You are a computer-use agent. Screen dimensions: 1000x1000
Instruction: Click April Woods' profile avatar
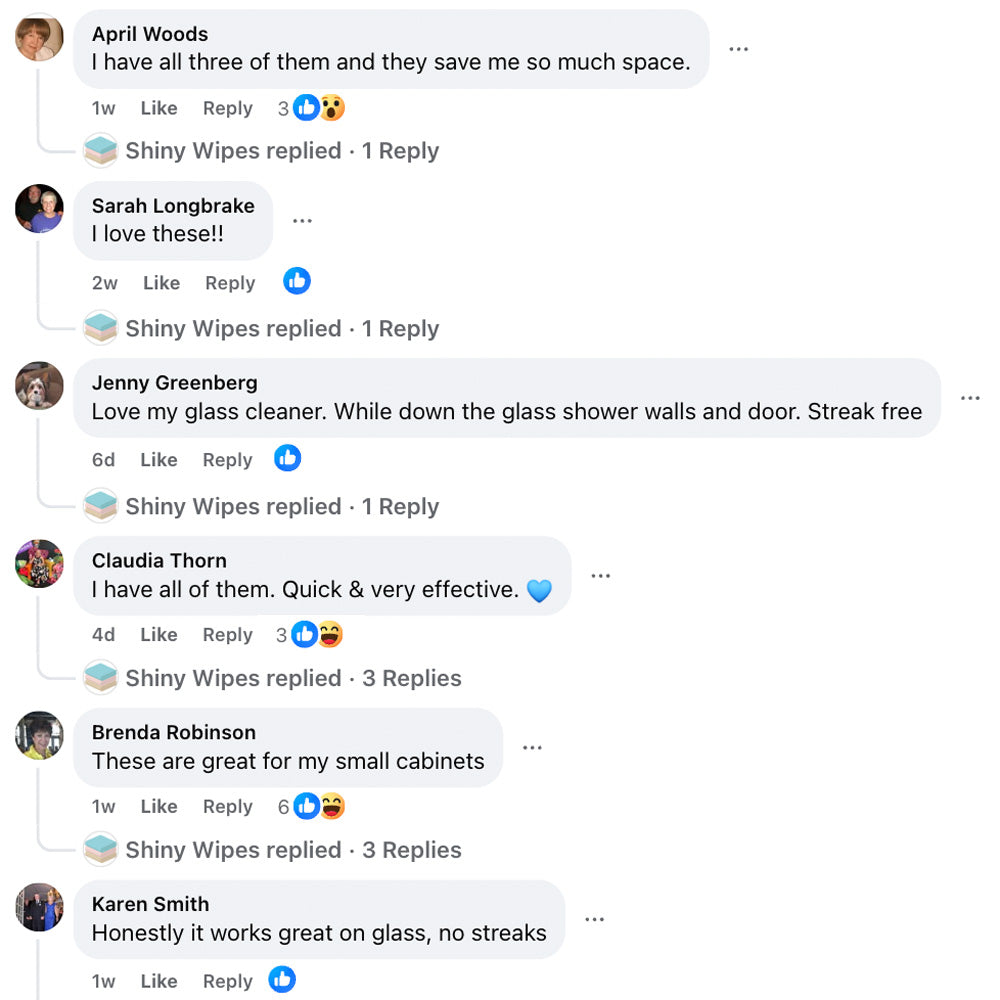40,38
